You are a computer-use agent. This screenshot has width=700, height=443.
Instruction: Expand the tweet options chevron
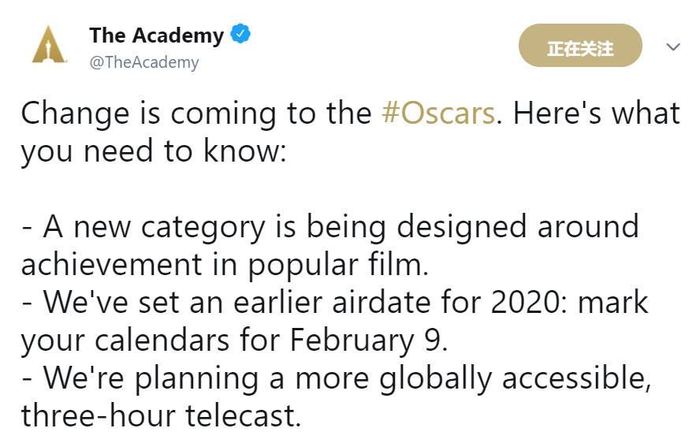[673, 46]
